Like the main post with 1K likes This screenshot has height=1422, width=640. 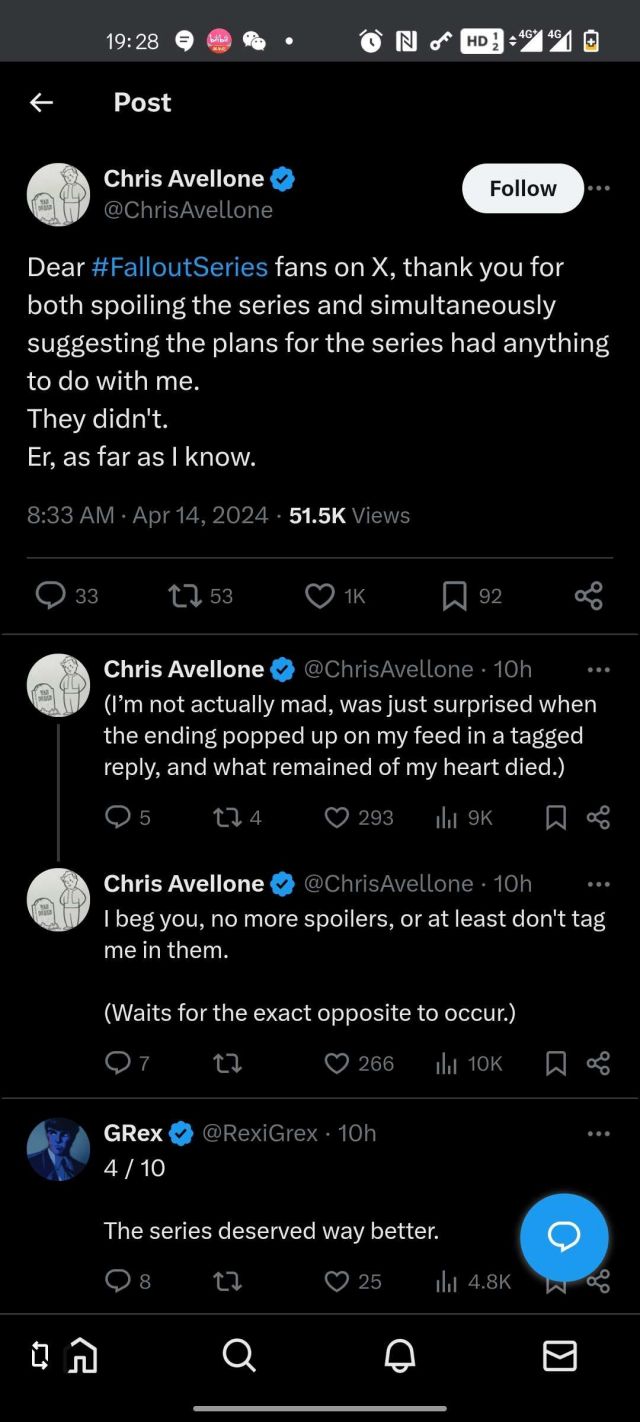[320, 596]
